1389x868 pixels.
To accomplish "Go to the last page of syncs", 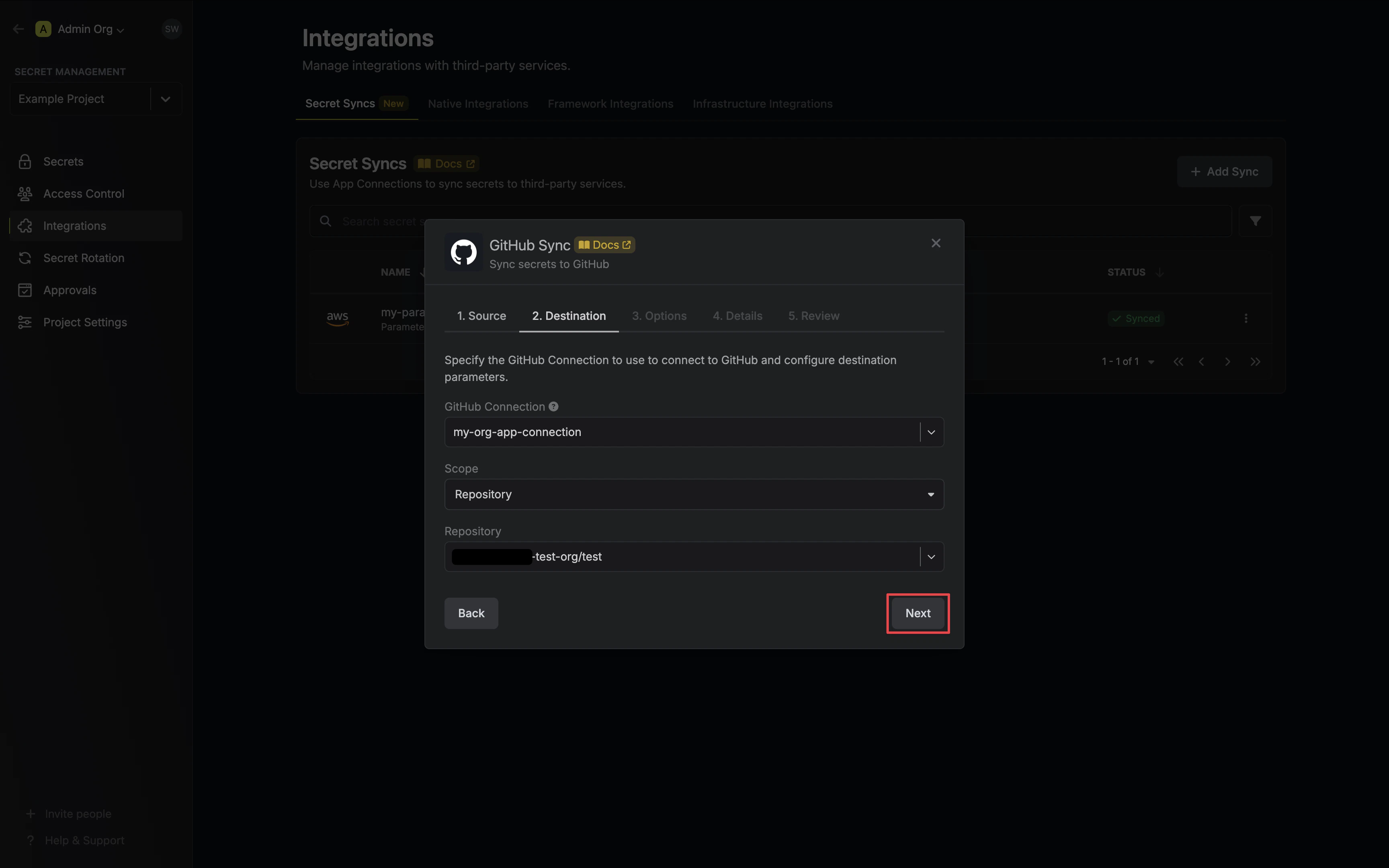I will click(1255, 362).
